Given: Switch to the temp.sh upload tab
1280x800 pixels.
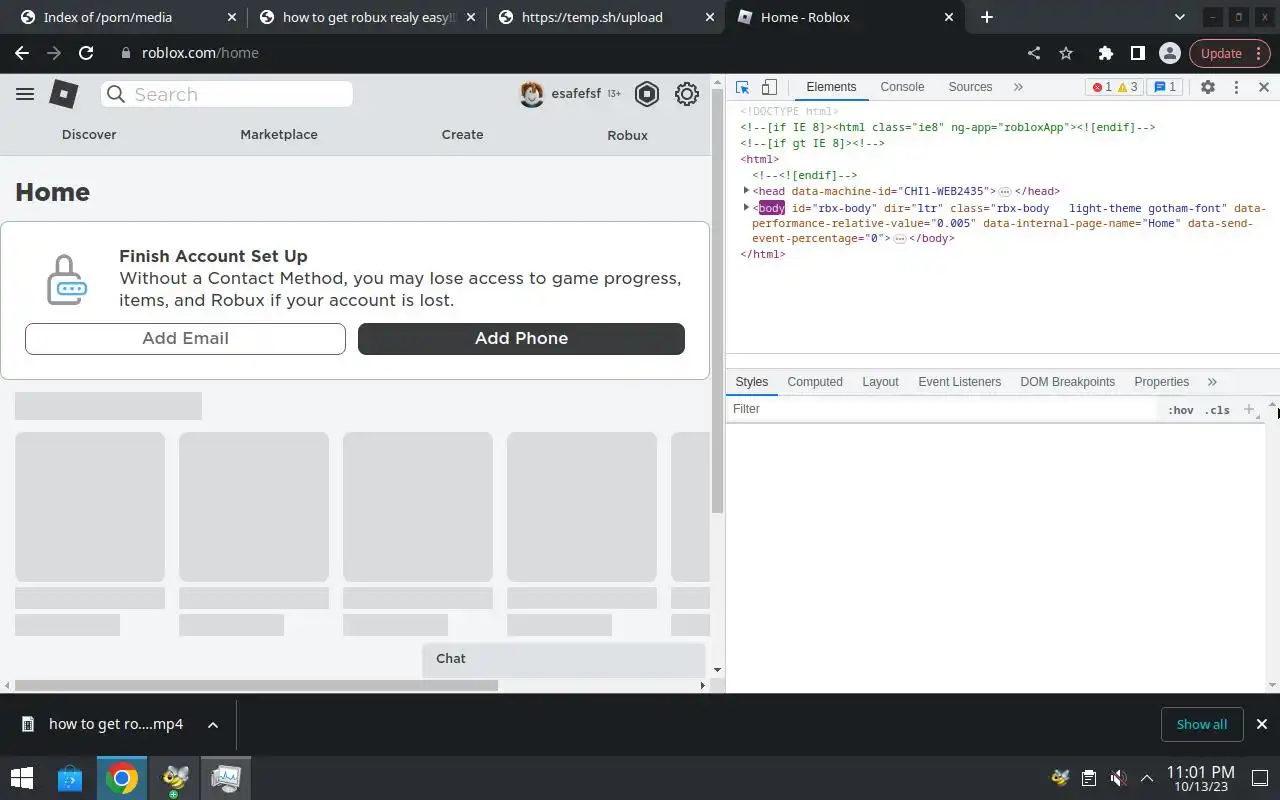Looking at the screenshot, I should pos(604,17).
